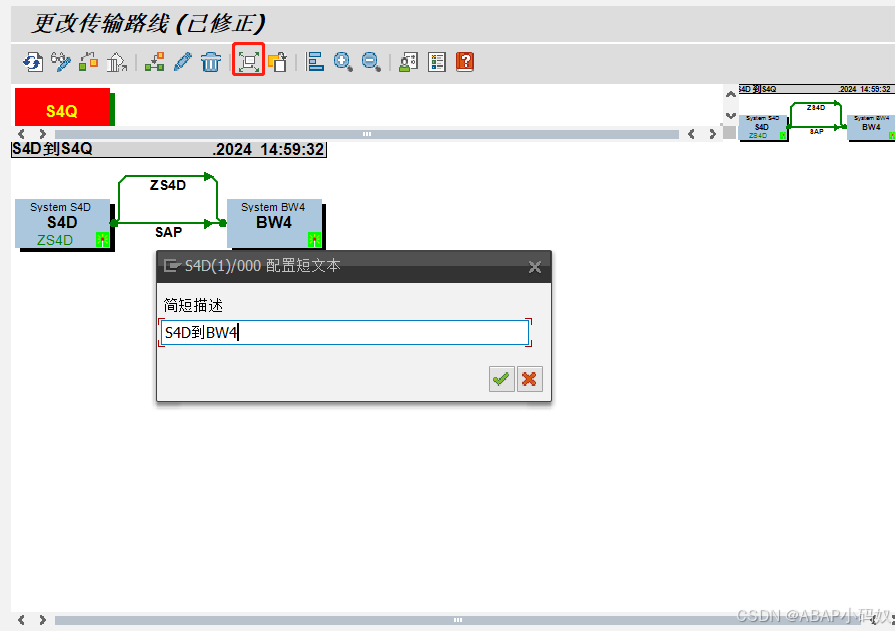The image size is (895, 631).
Task: Click the zoom in magnifier icon
Action: coord(343,62)
